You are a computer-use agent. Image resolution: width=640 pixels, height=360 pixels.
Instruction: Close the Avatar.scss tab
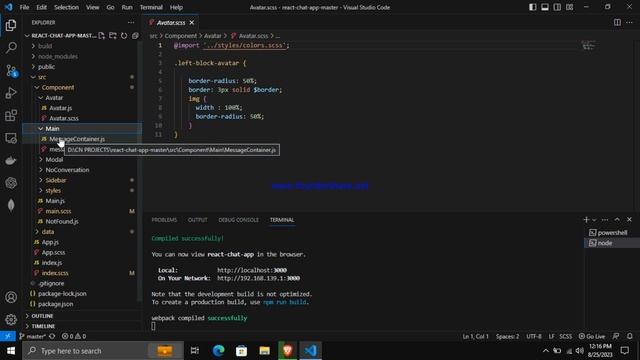click(x=192, y=22)
